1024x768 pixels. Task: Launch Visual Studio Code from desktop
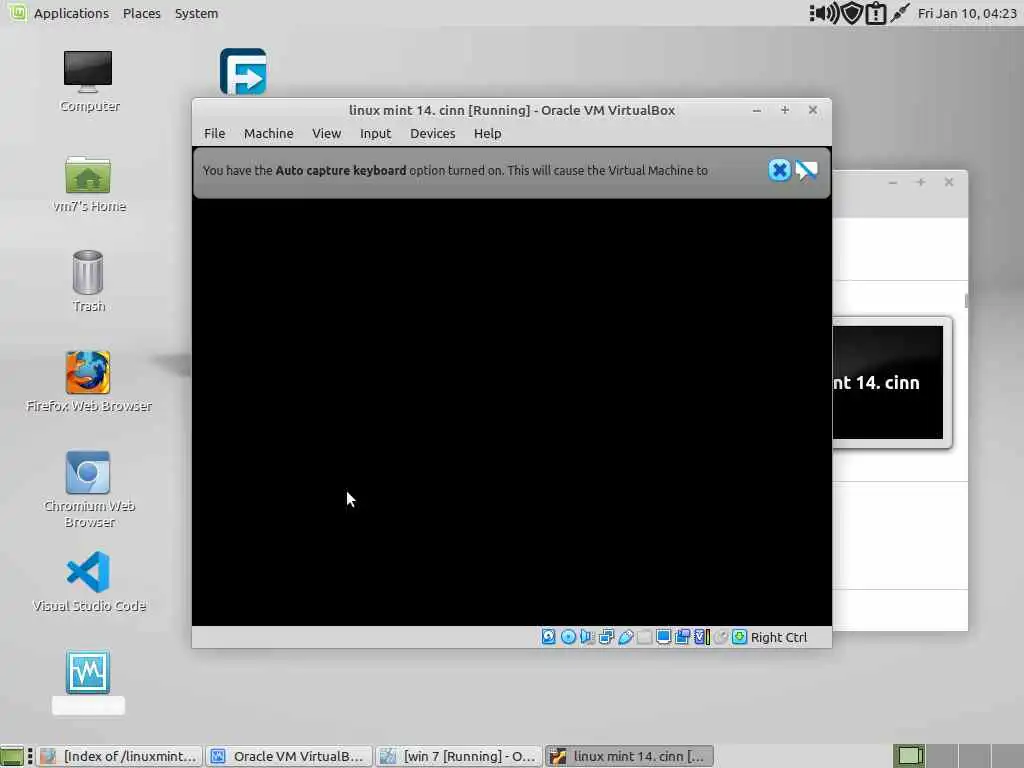click(88, 582)
